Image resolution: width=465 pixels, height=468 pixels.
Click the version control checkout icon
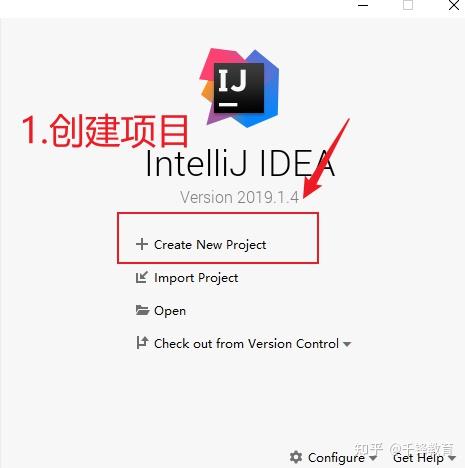point(142,342)
